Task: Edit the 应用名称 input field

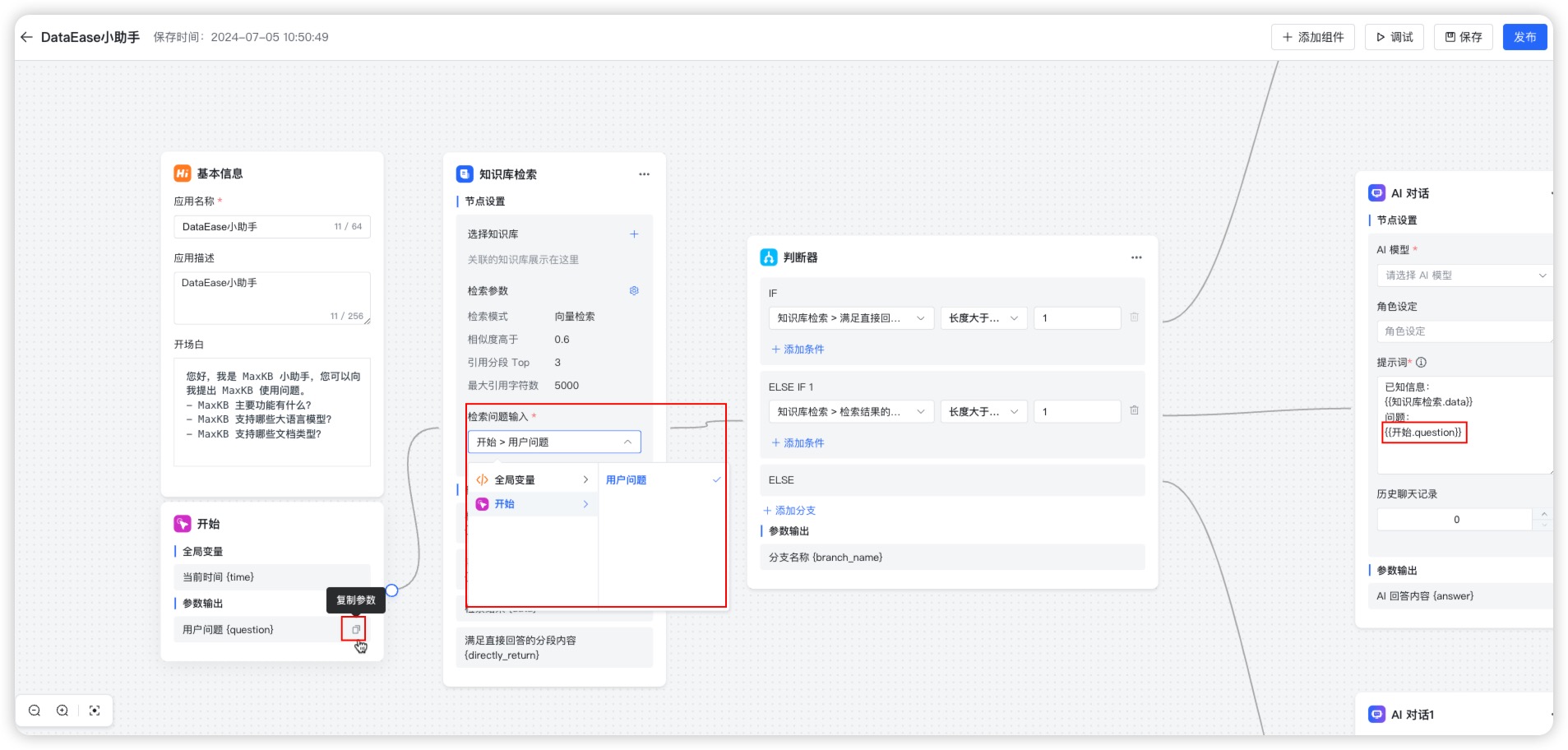Action: click(271, 227)
